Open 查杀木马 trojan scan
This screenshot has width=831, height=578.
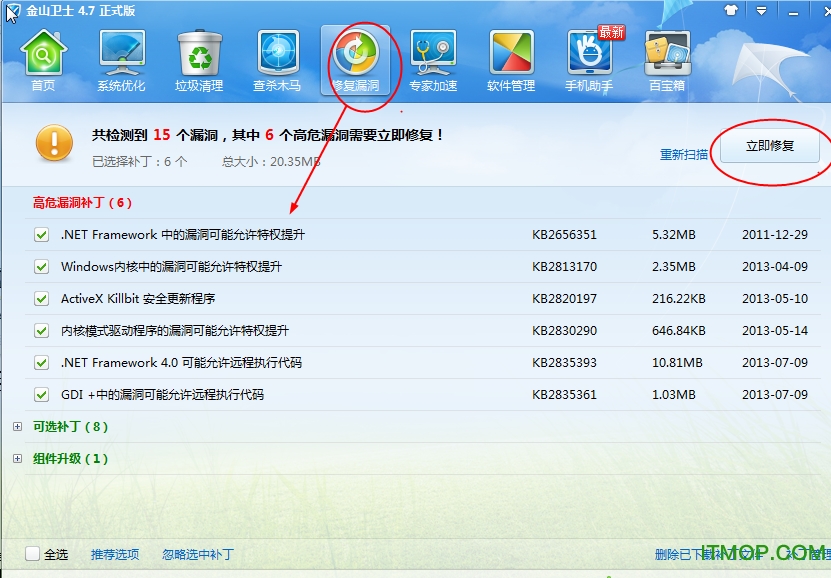point(277,58)
